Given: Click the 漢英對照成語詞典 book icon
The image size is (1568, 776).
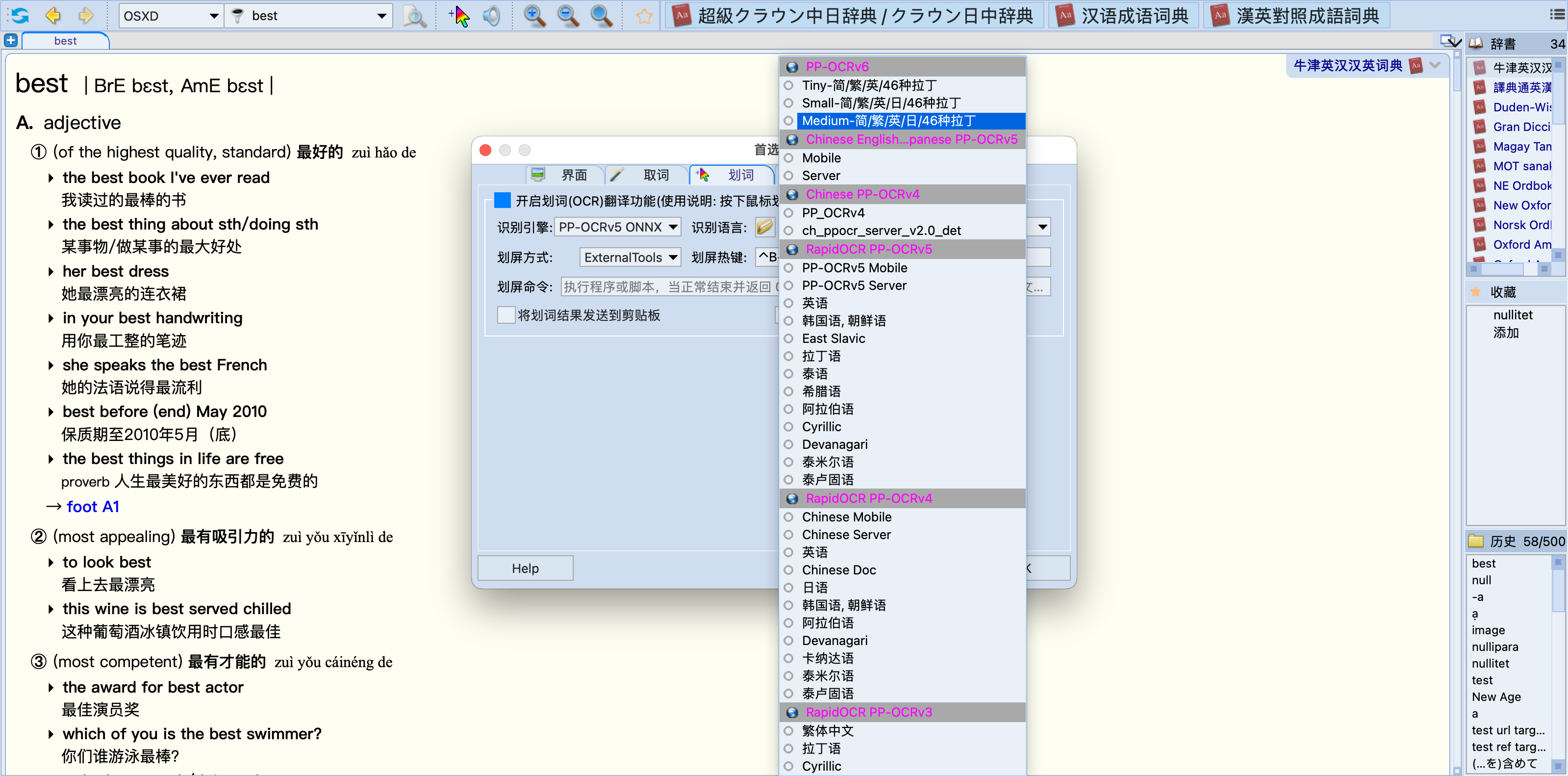Looking at the screenshot, I should (1220, 16).
